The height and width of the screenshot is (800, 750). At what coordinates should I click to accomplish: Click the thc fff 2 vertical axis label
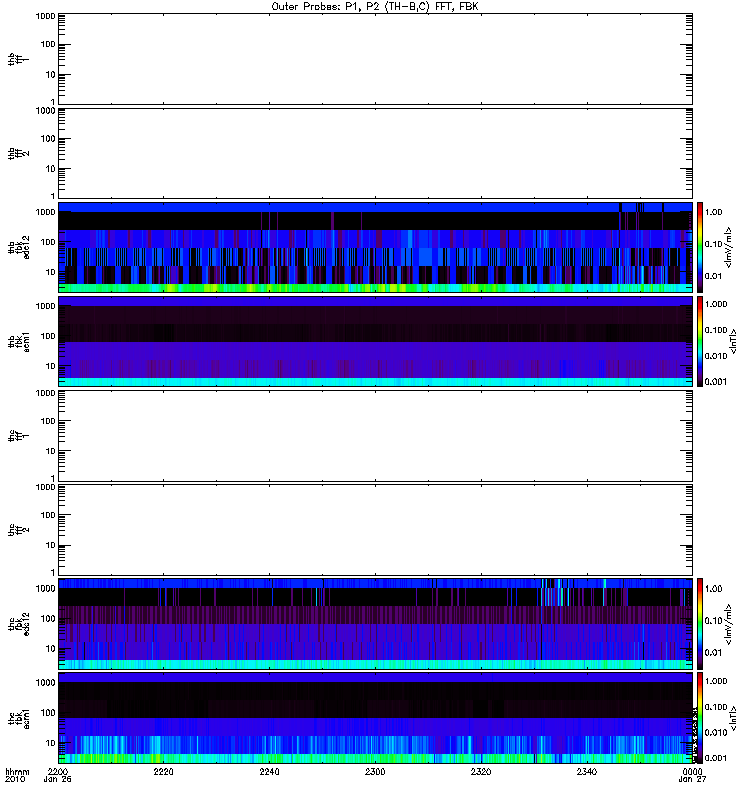(19, 530)
